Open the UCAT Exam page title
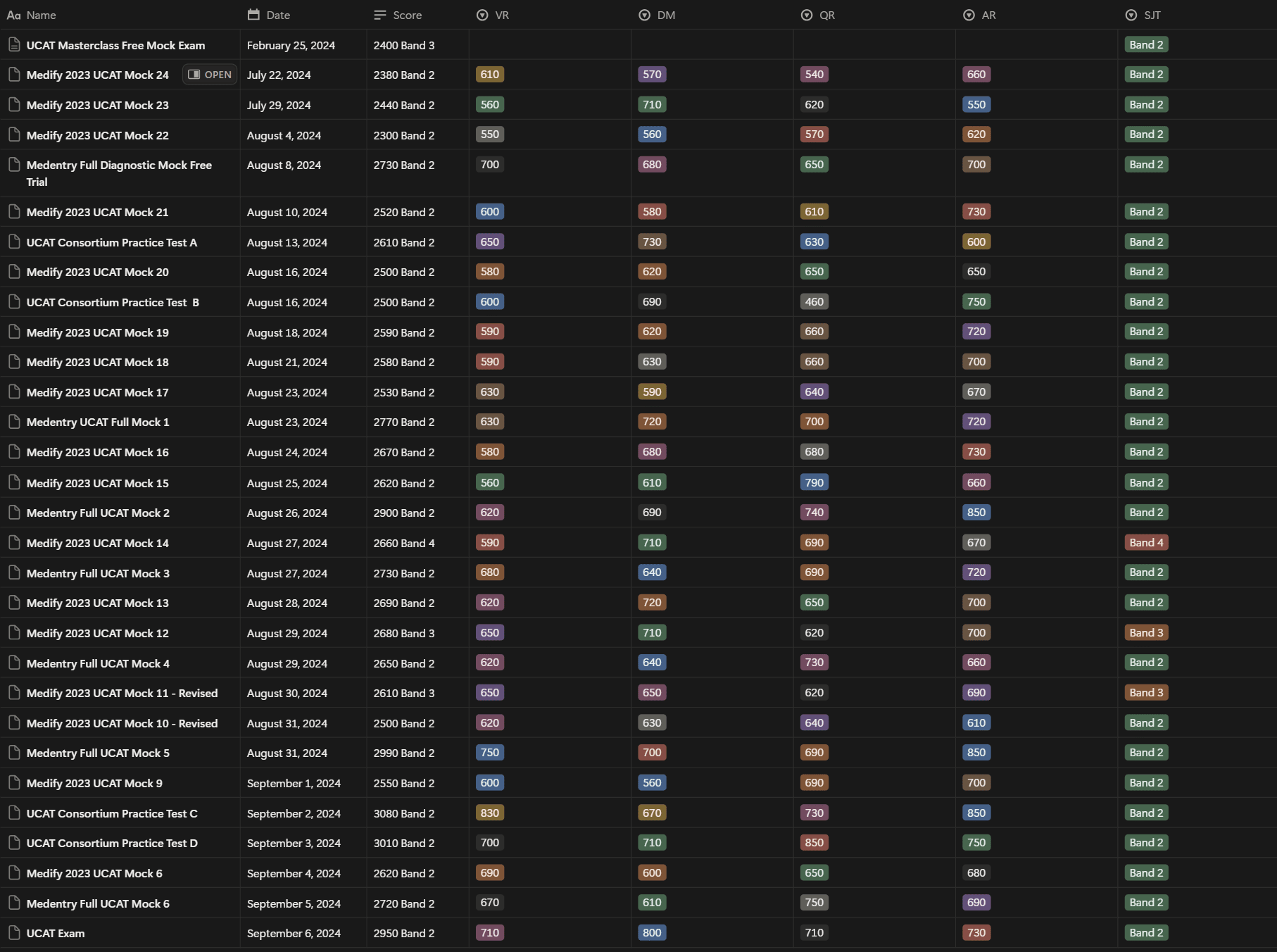1277x952 pixels. (x=56, y=933)
